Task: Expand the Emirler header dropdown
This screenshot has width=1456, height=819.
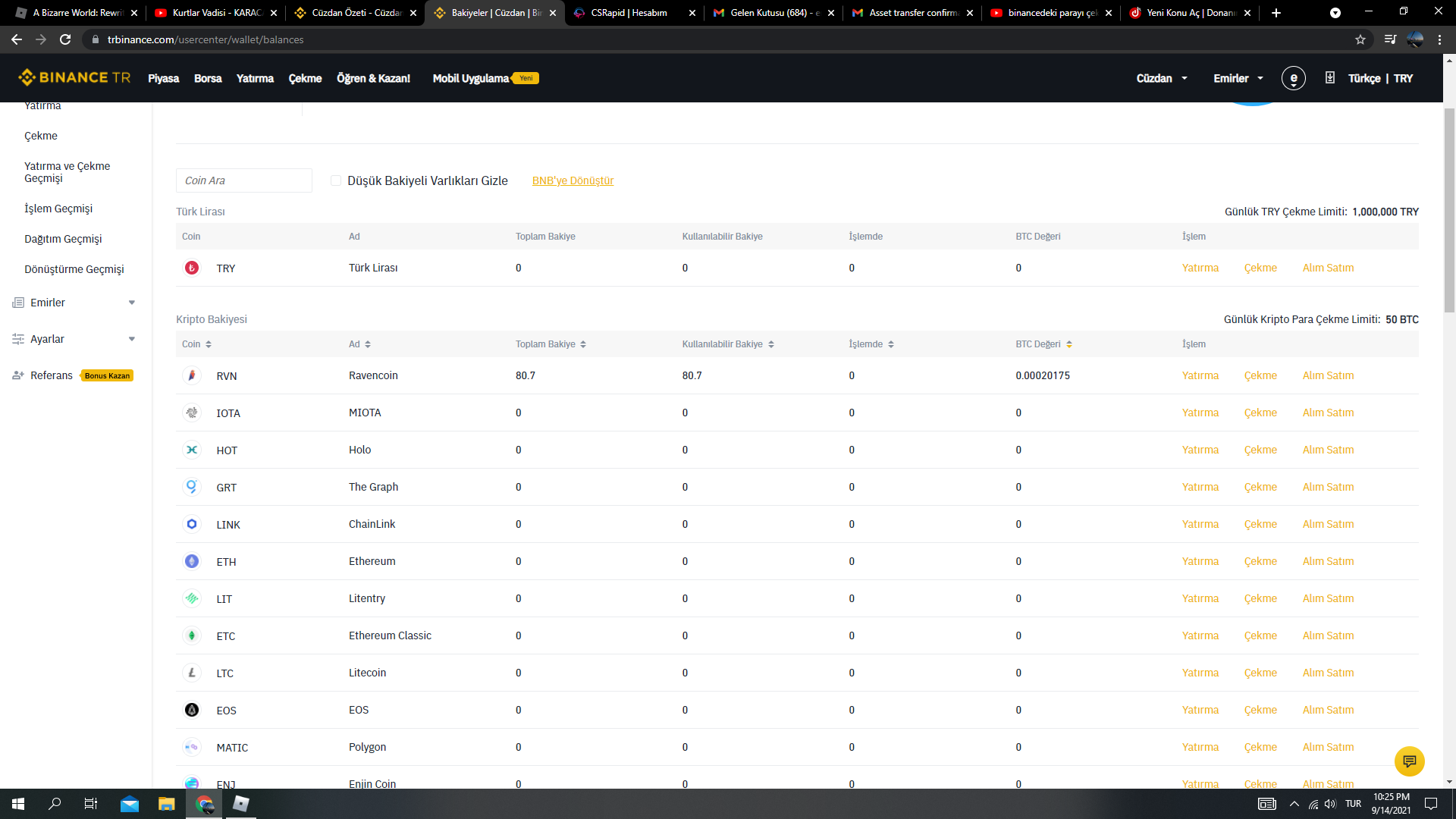Action: click(x=1238, y=78)
